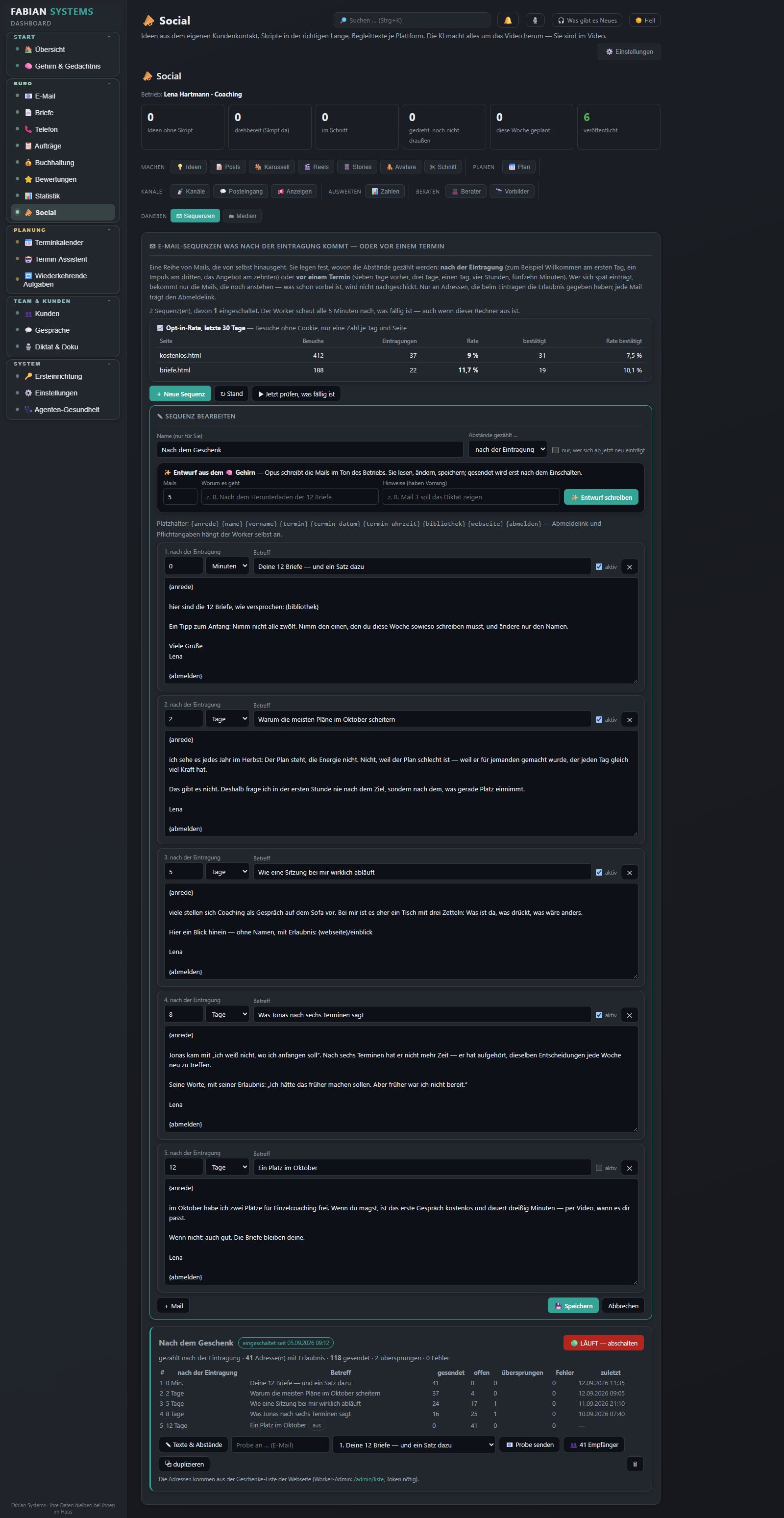Screen dimensions: 784x1518
Task: Collapse the START sidebar section
Action: point(109,37)
